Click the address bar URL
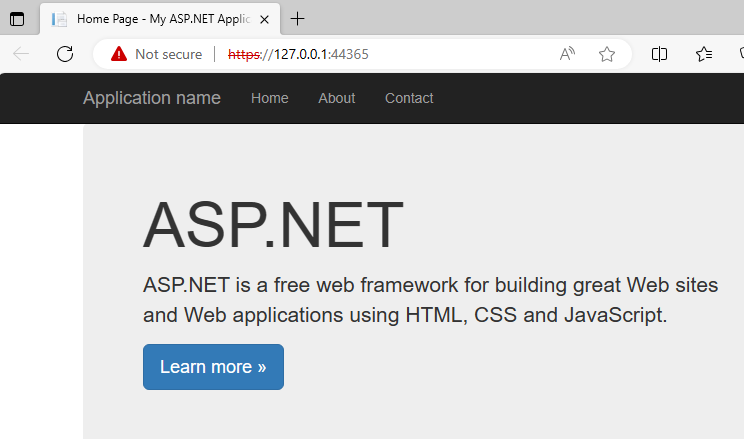 tap(298, 54)
